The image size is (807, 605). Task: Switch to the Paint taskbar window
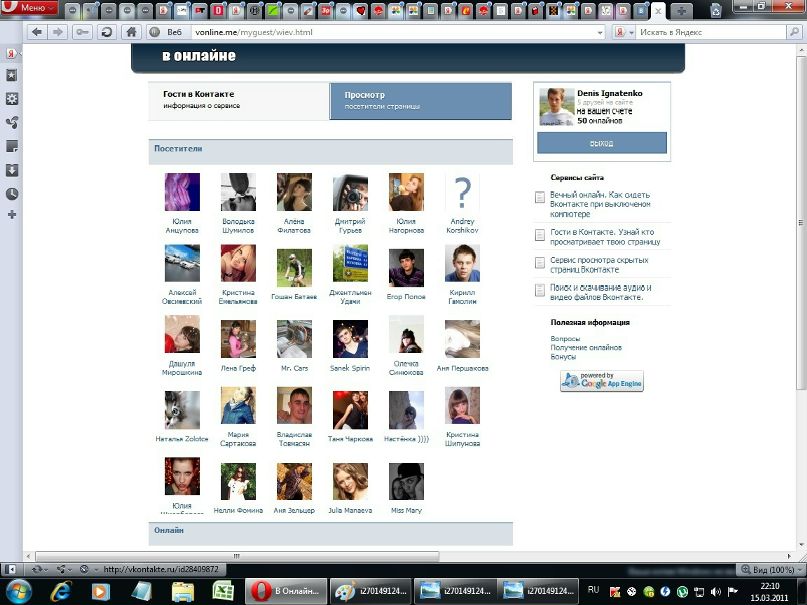(x=370, y=591)
